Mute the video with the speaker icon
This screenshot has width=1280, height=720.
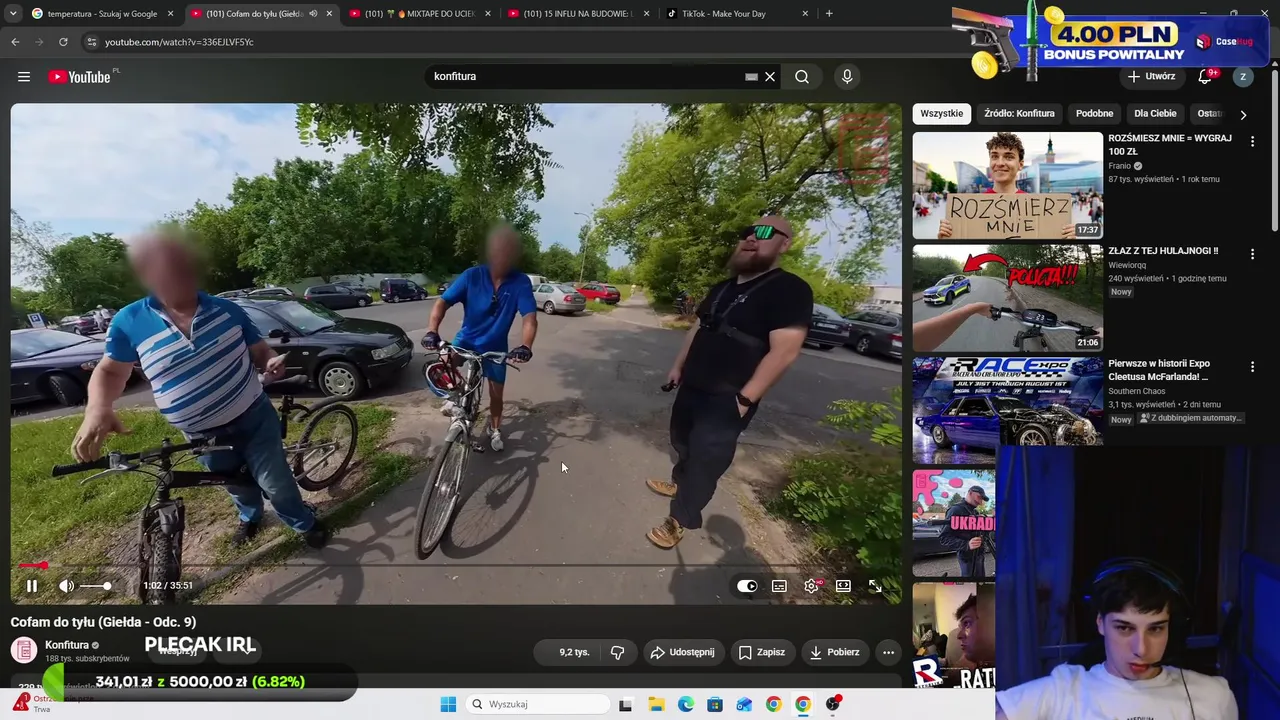click(66, 586)
